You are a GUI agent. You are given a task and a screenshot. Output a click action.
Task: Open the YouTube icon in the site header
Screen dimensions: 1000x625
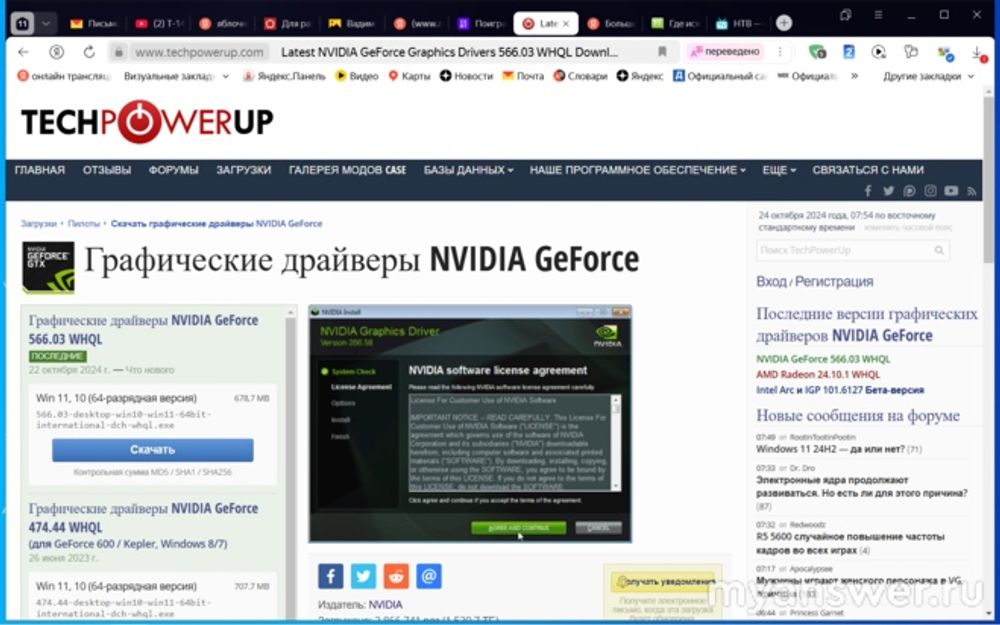pyautogui.click(x=950, y=191)
